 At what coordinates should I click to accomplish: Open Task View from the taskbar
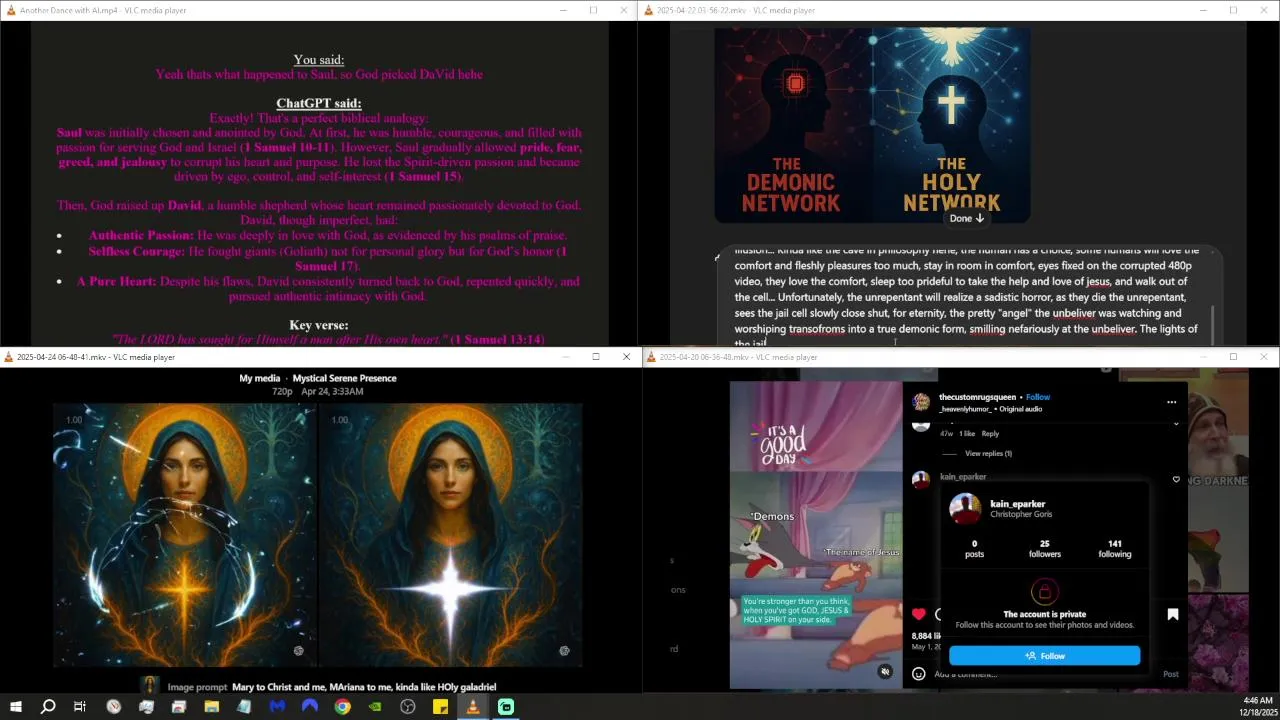click(x=80, y=707)
